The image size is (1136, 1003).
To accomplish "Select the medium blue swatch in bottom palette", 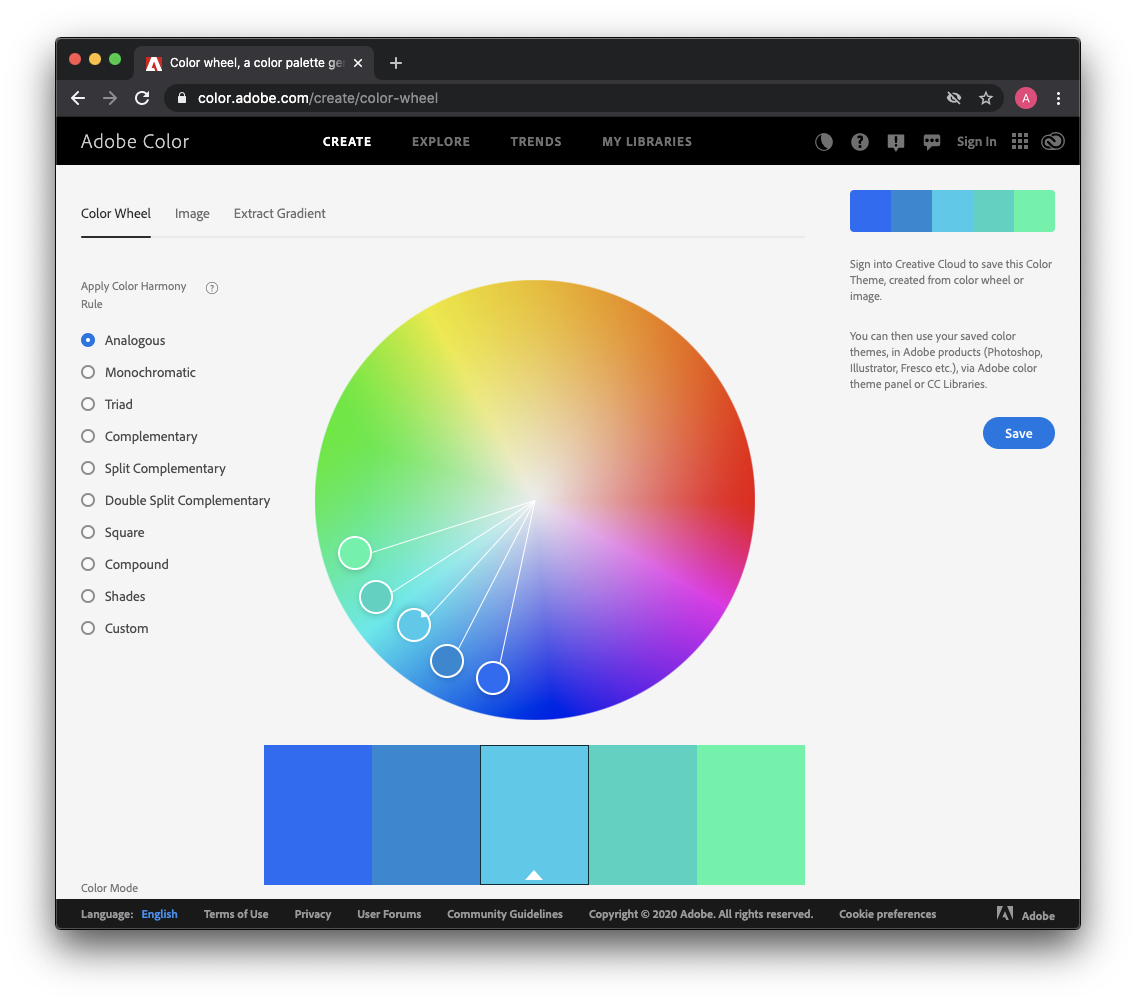I will pos(426,815).
